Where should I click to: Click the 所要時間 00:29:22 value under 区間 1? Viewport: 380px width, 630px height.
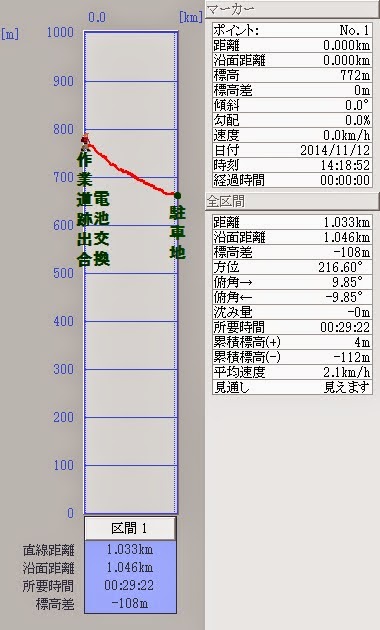[129, 585]
